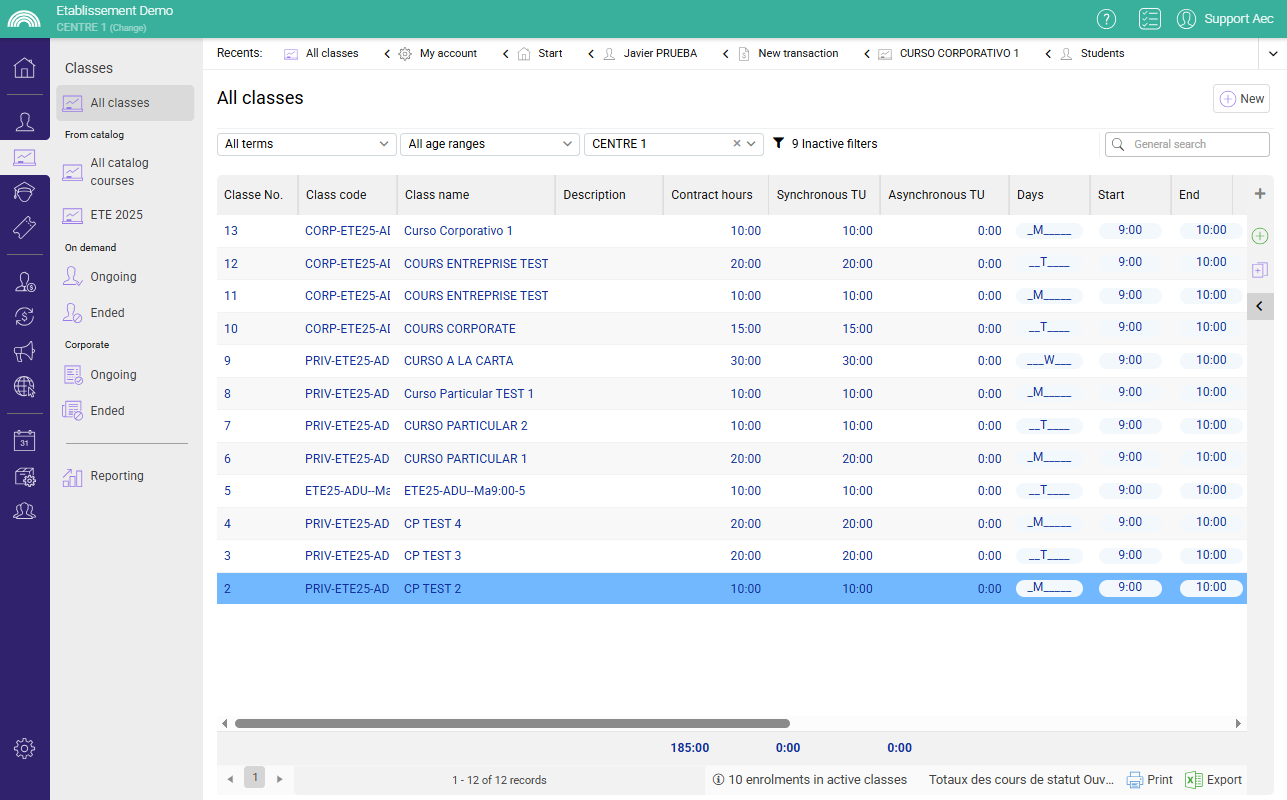The image size is (1287, 800).
Task: Collapse the right side panel arrow
Action: (1260, 306)
